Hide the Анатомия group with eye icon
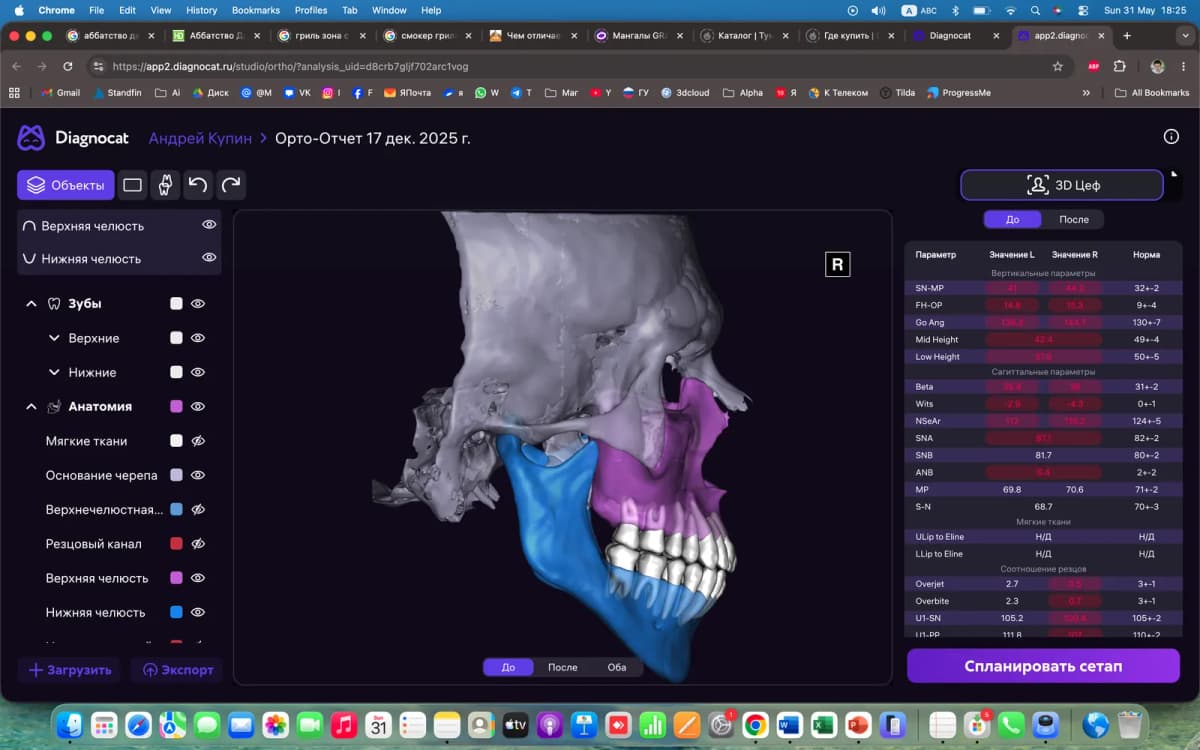 [198, 407]
